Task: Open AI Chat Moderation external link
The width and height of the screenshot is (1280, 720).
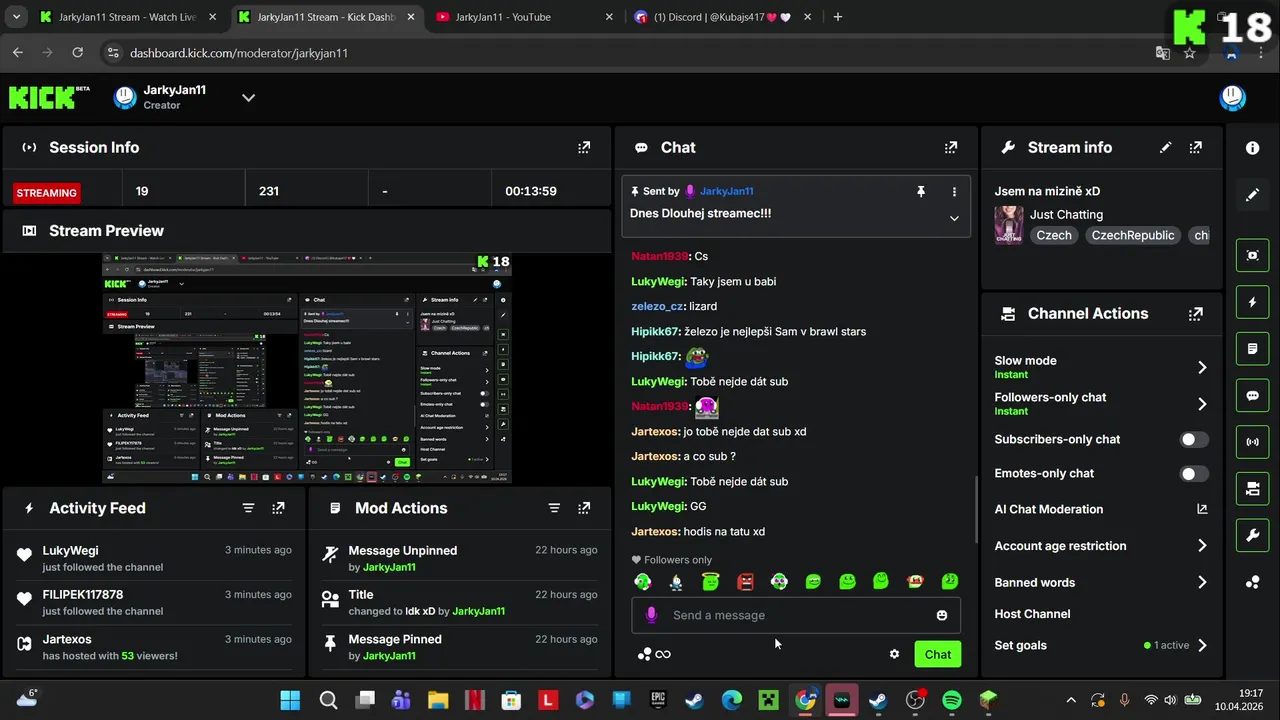Action: point(1202,509)
